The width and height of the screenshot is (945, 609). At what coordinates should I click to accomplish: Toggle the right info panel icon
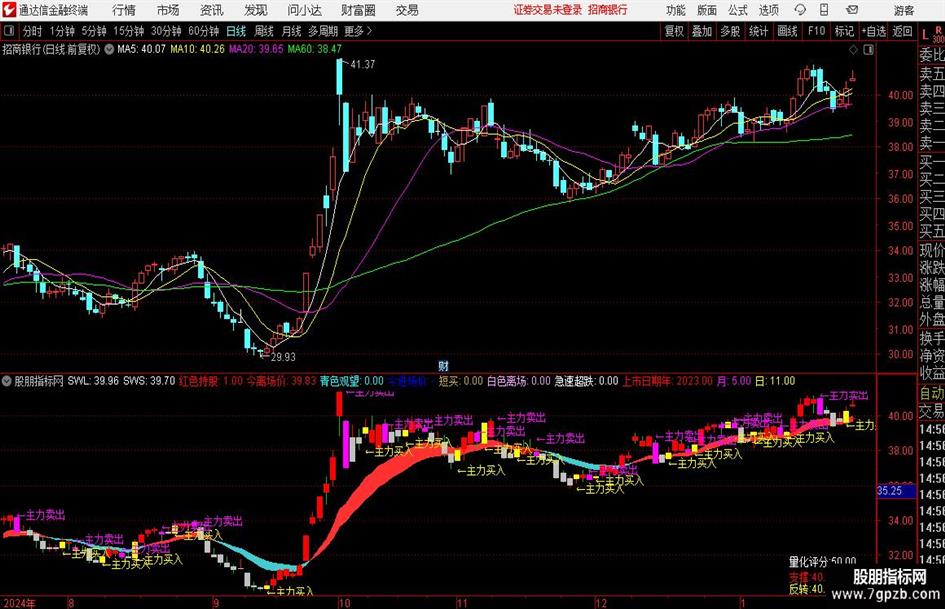tap(868, 50)
